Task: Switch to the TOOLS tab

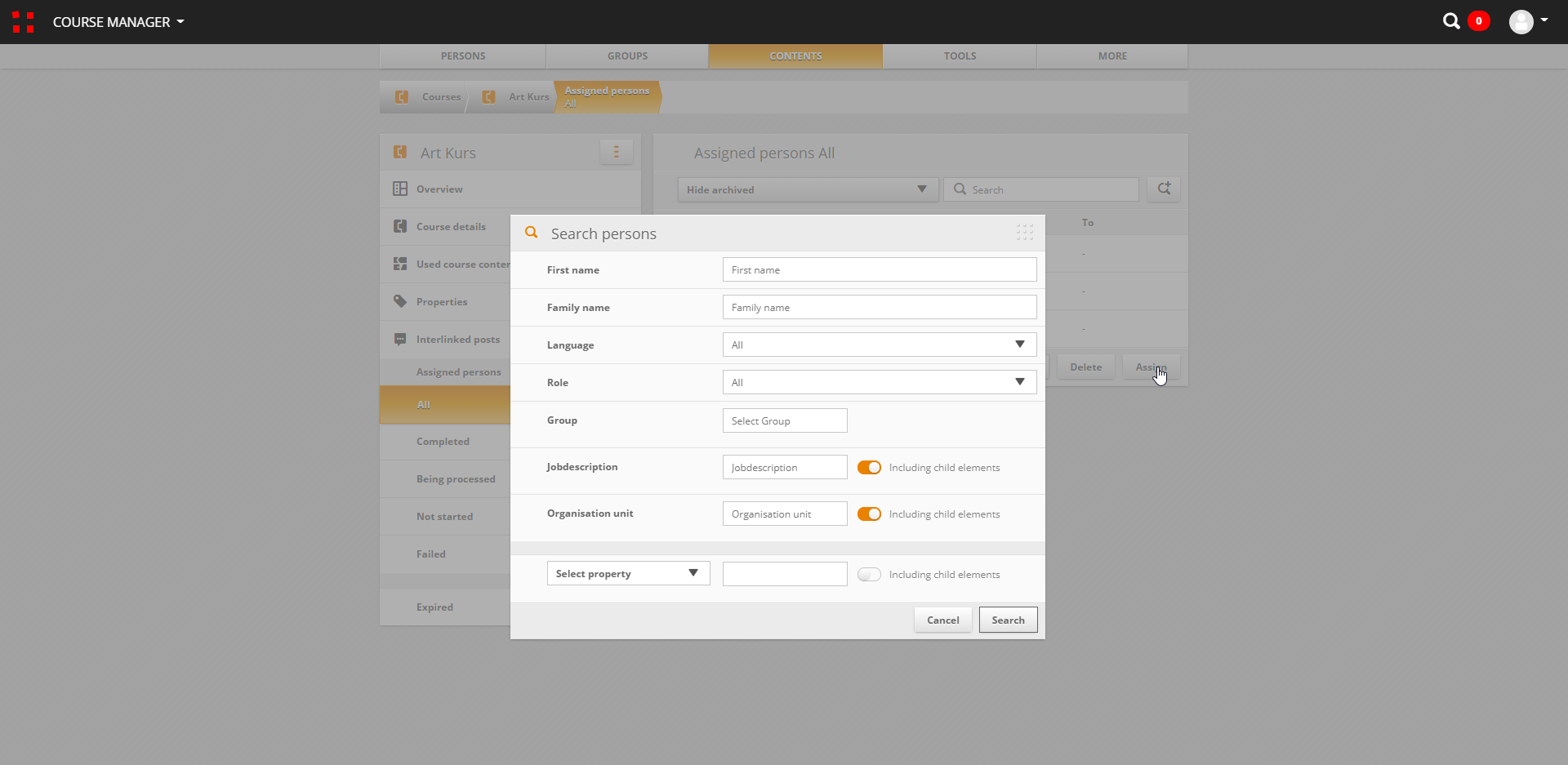Action: pos(960,56)
